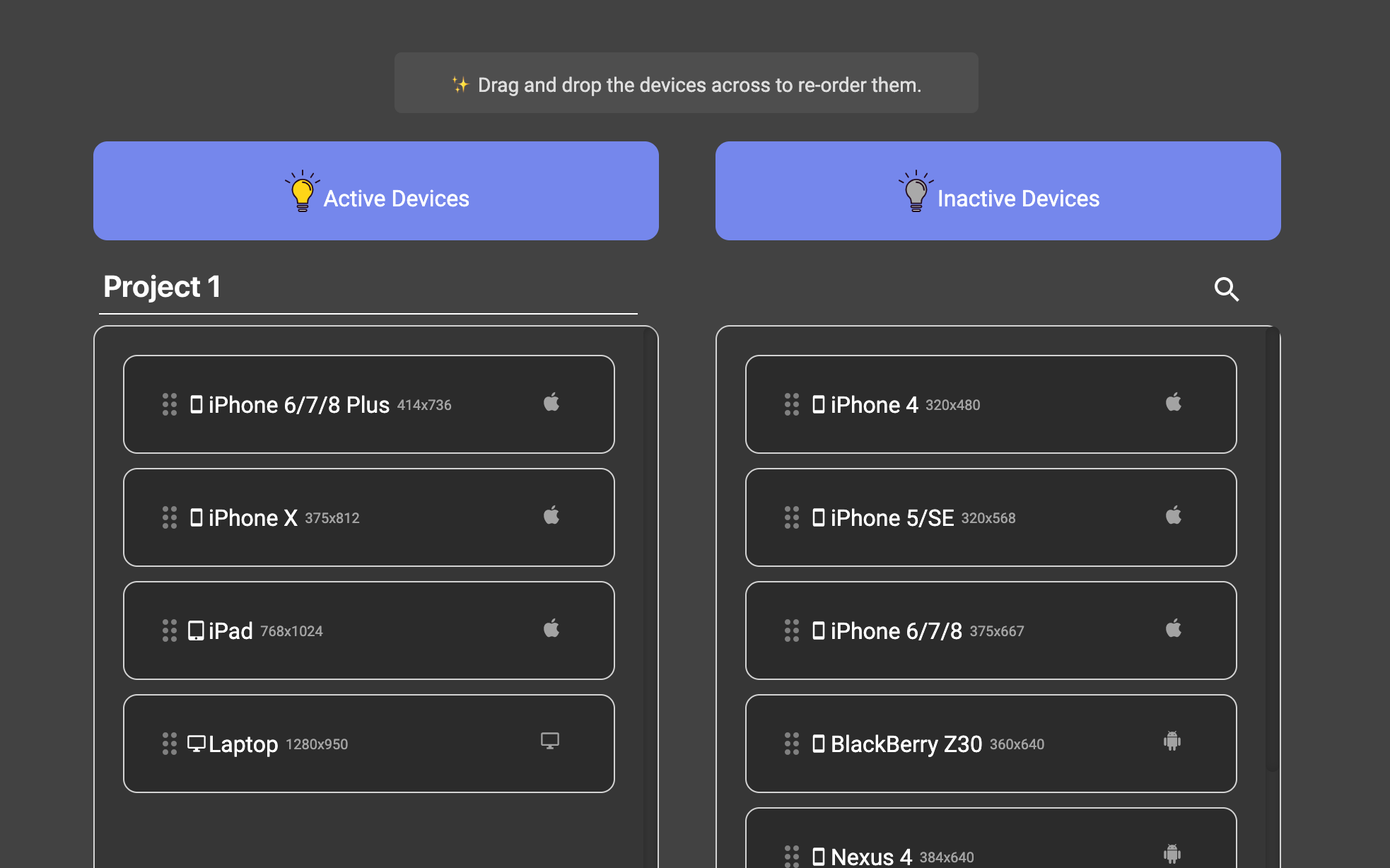The height and width of the screenshot is (868, 1390).
Task: Select the Laptop device name
Action: 243,745
